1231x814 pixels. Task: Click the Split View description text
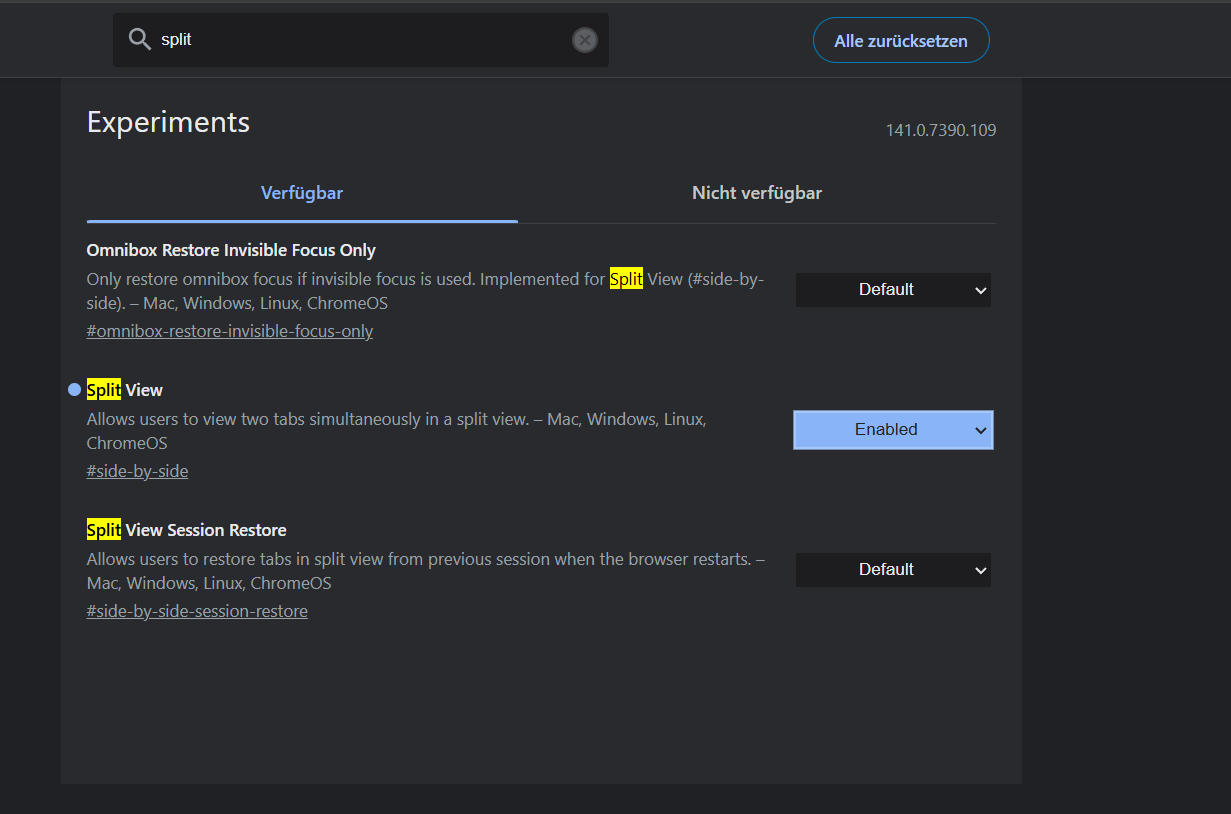(396, 420)
